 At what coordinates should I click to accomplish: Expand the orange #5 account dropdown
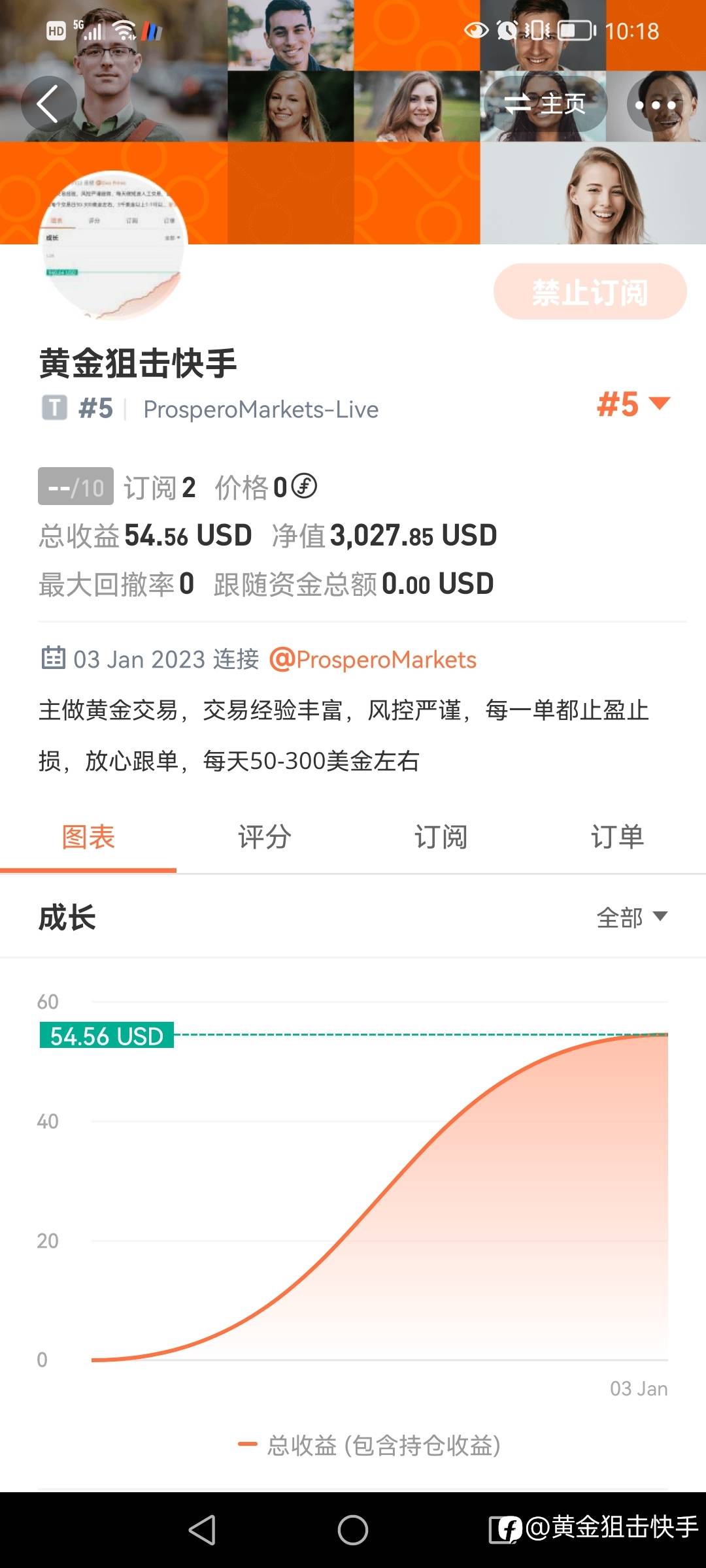pos(633,404)
